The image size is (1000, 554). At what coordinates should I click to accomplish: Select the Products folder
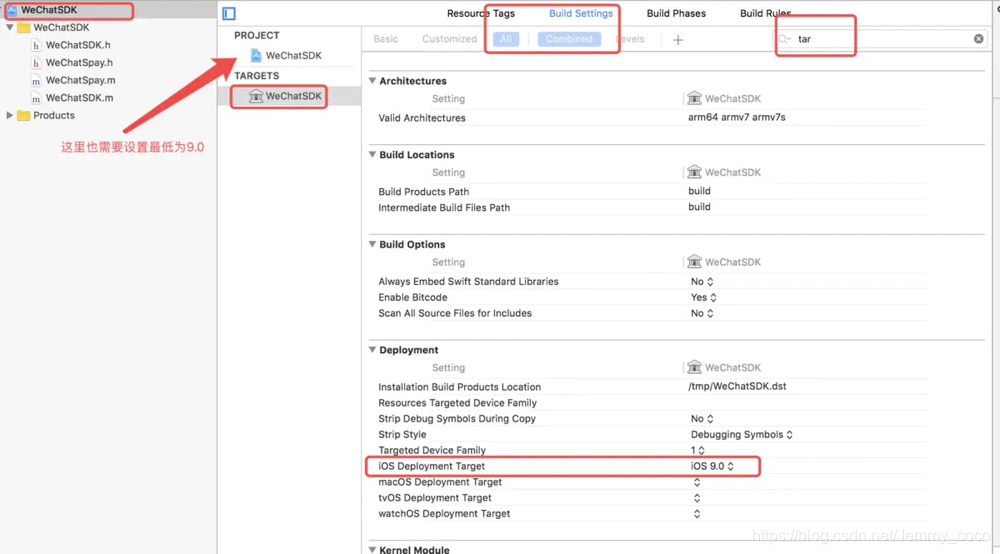[54, 115]
